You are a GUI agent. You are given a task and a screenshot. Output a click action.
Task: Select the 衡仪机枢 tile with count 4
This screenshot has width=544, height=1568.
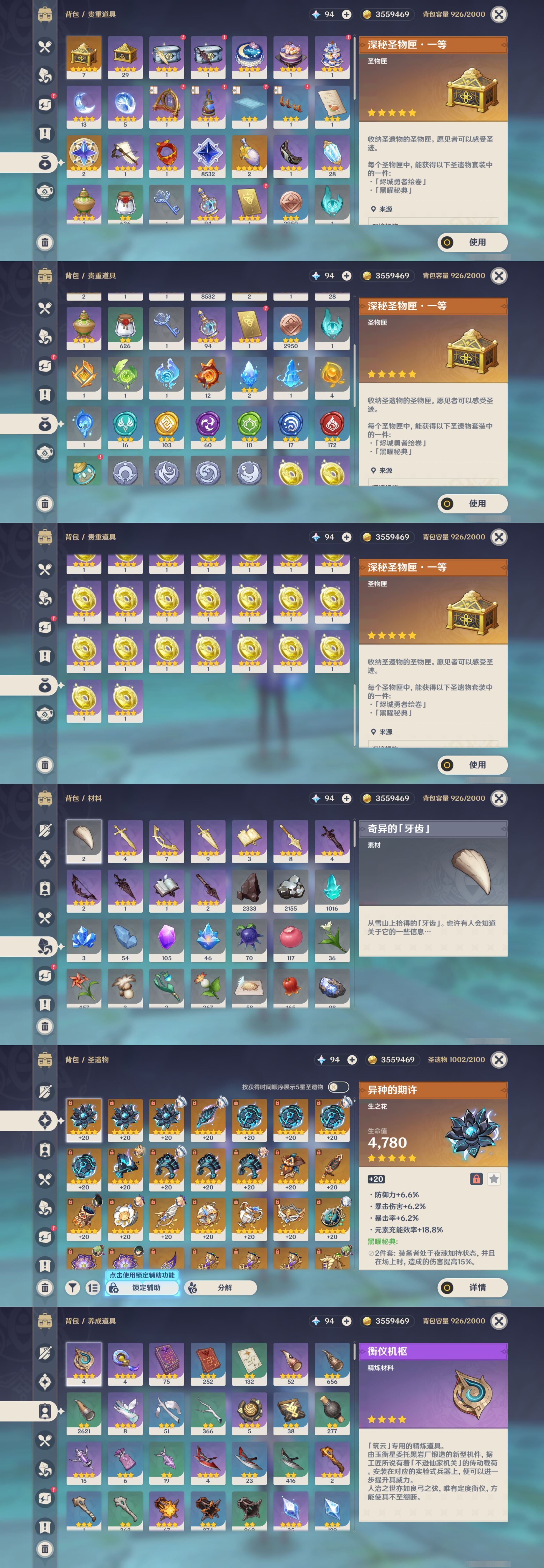(x=84, y=1364)
